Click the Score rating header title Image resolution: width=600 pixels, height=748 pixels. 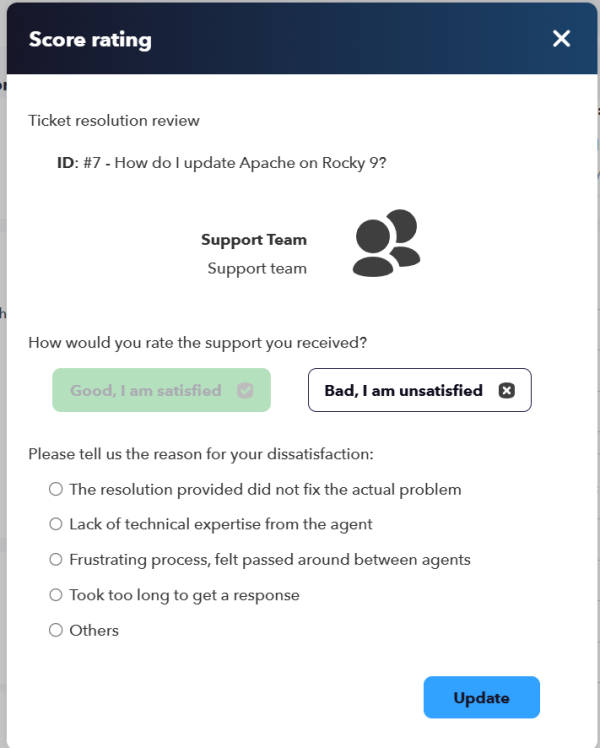point(90,40)
